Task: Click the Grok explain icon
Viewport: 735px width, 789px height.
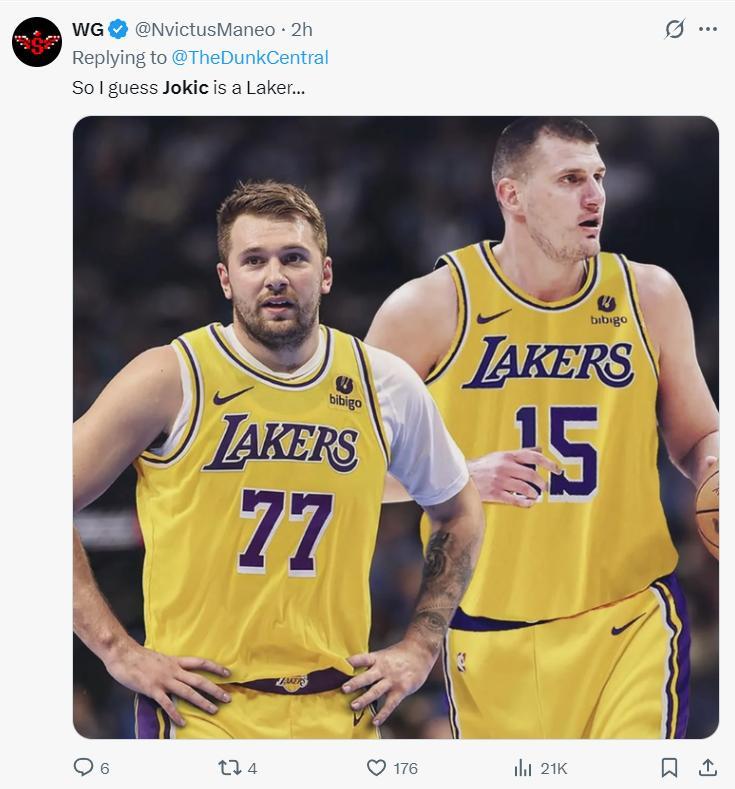Action: (x=675, y=29)
